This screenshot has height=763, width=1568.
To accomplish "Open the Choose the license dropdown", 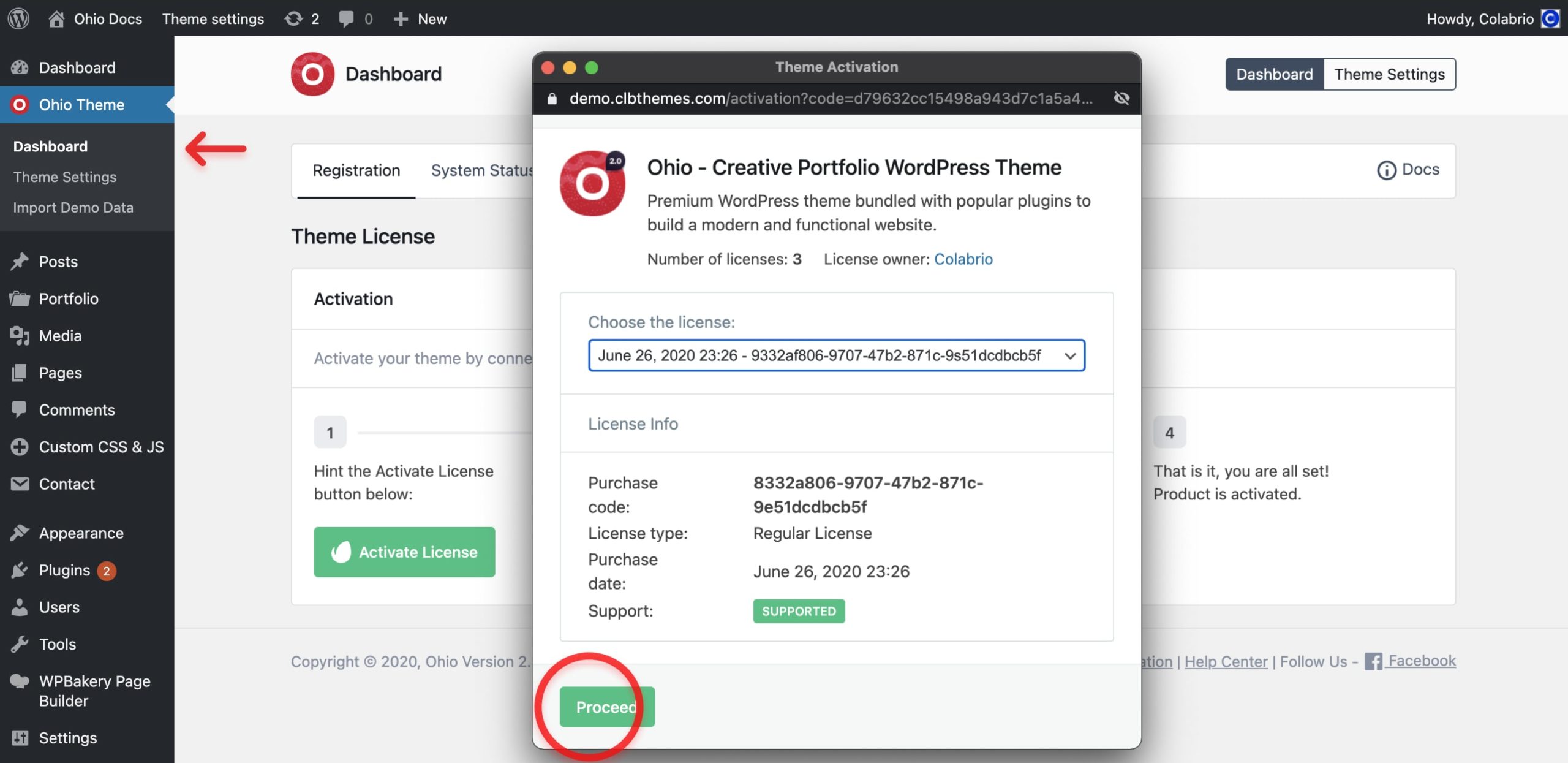I will (x=836, y=355).
